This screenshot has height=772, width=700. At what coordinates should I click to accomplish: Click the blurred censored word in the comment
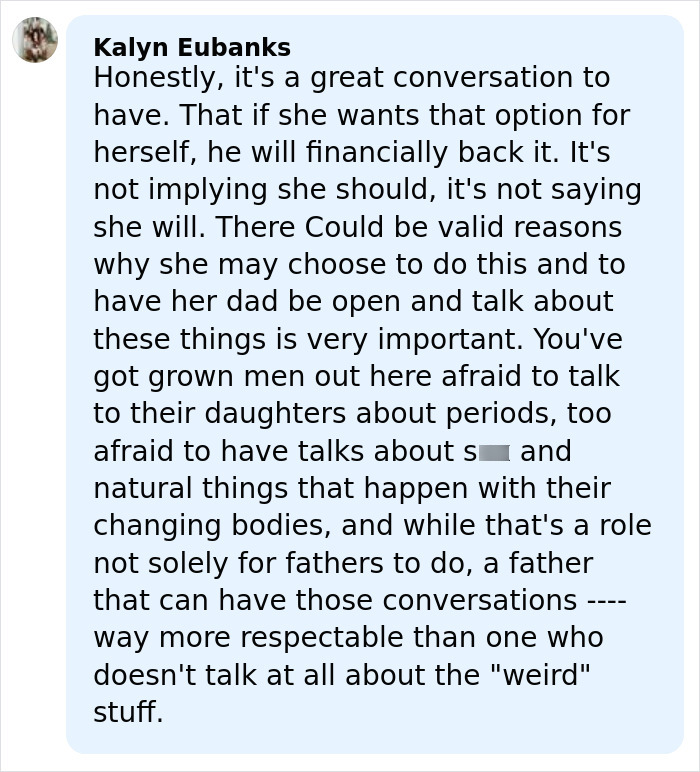coord(494,453)
